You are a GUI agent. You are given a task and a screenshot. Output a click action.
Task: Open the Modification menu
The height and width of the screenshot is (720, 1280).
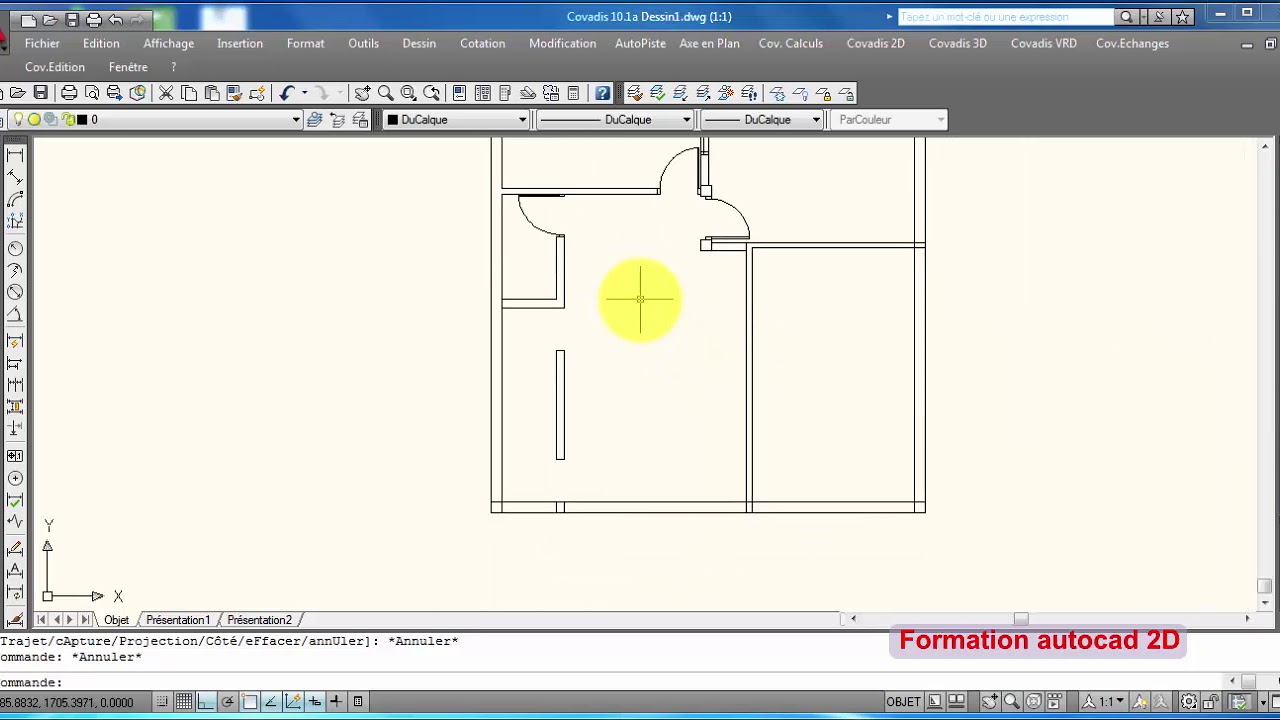pos(562,43)
